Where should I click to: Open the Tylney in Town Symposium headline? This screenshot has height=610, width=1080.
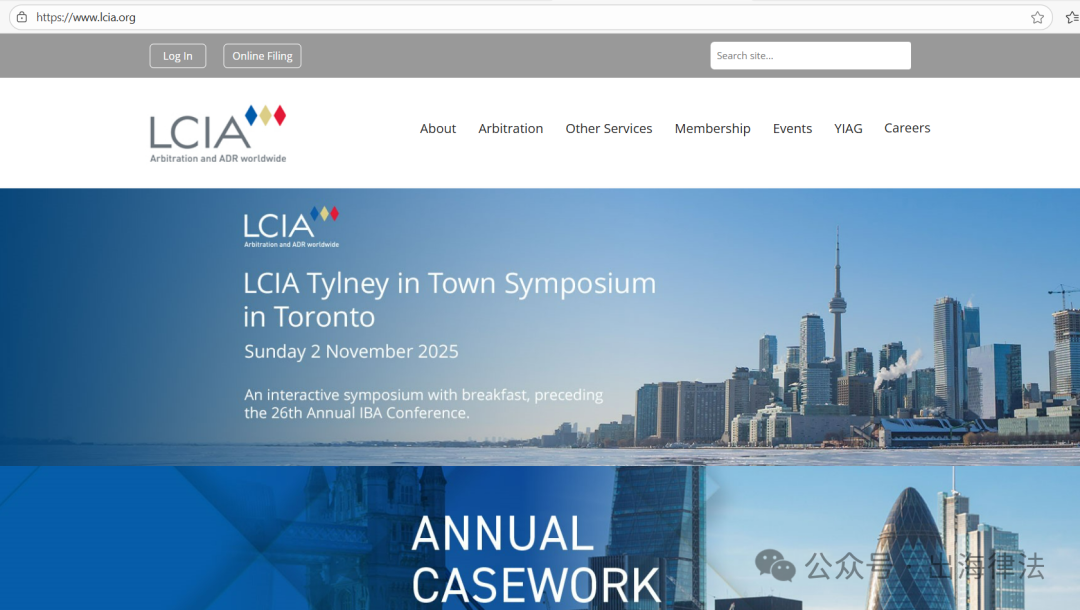[450, 299]
